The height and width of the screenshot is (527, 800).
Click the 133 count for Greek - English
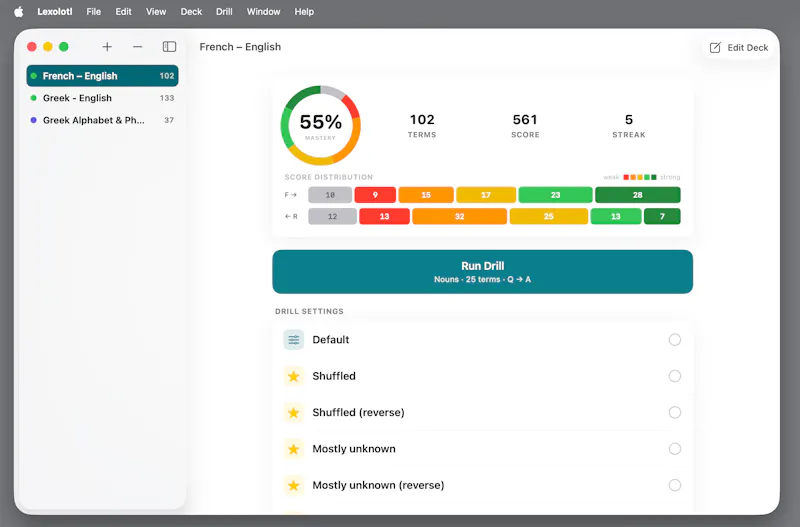[167, 98]
